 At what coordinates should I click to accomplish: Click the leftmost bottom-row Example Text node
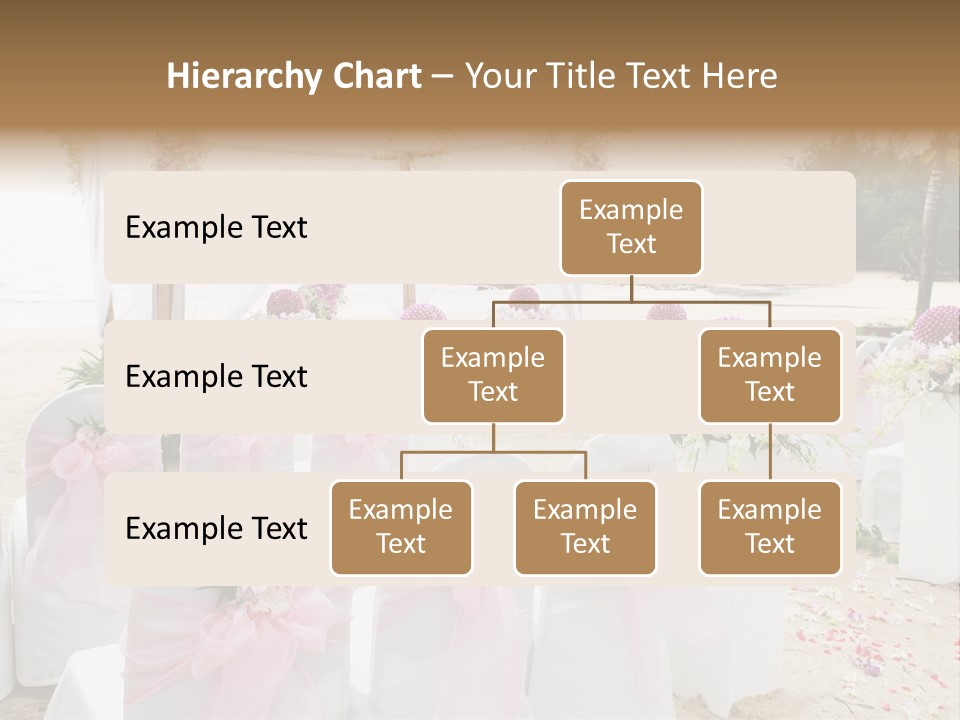(x=401, y=528)
